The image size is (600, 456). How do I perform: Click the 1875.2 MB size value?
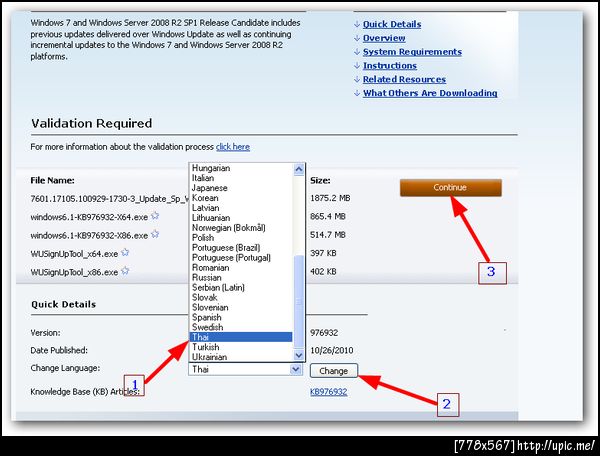click(330, 198)
